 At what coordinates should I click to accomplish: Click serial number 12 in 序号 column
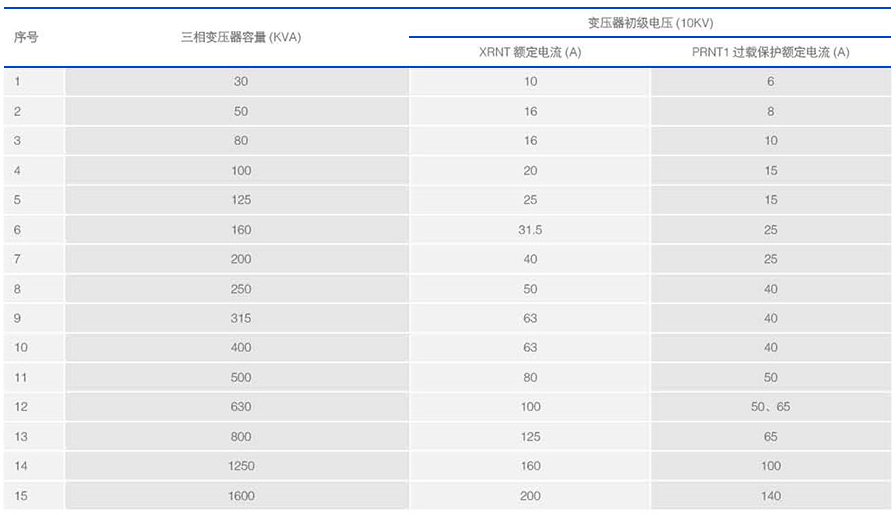(21, 407)
